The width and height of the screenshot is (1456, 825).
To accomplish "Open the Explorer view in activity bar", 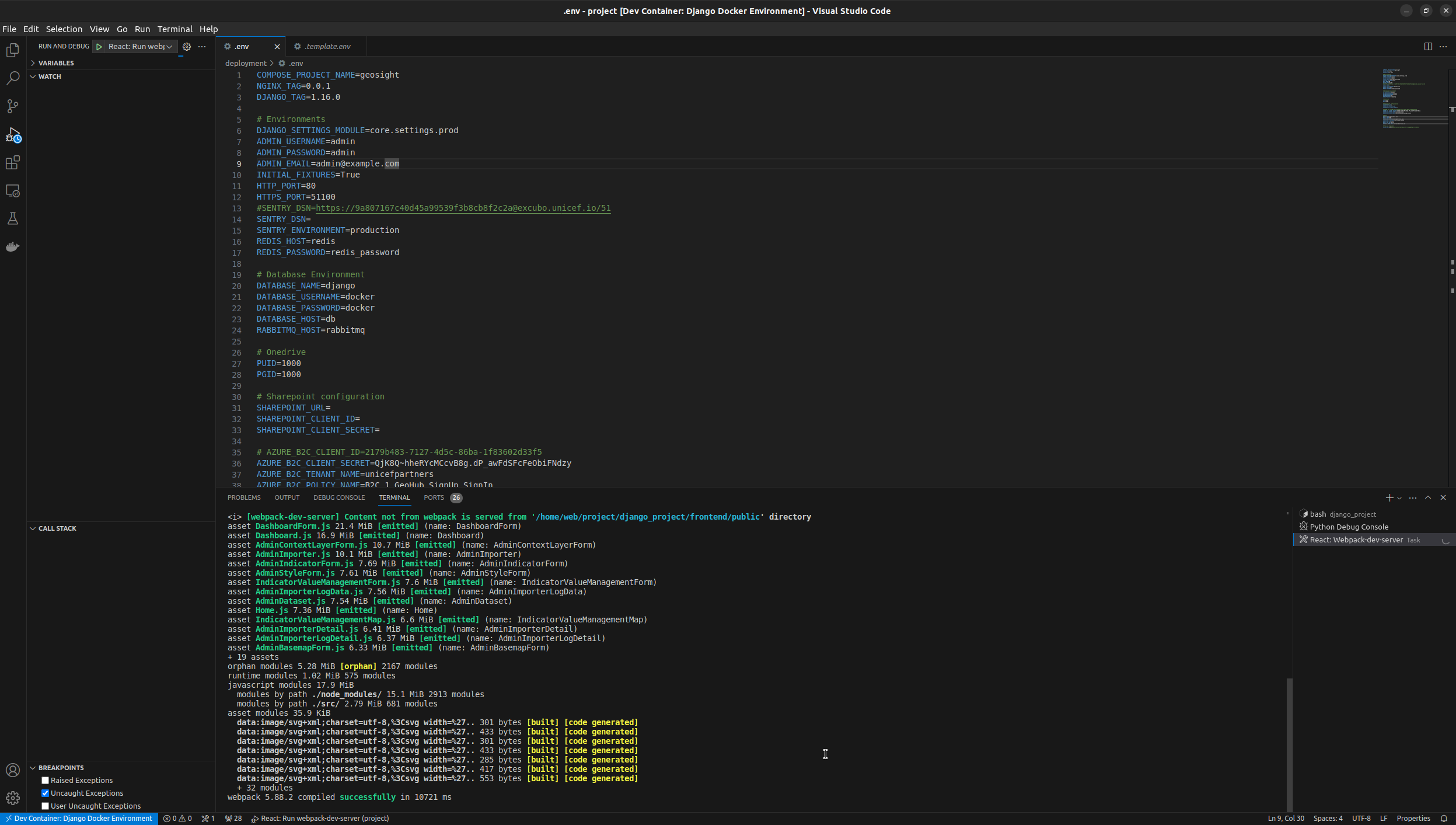I will 13,51.
